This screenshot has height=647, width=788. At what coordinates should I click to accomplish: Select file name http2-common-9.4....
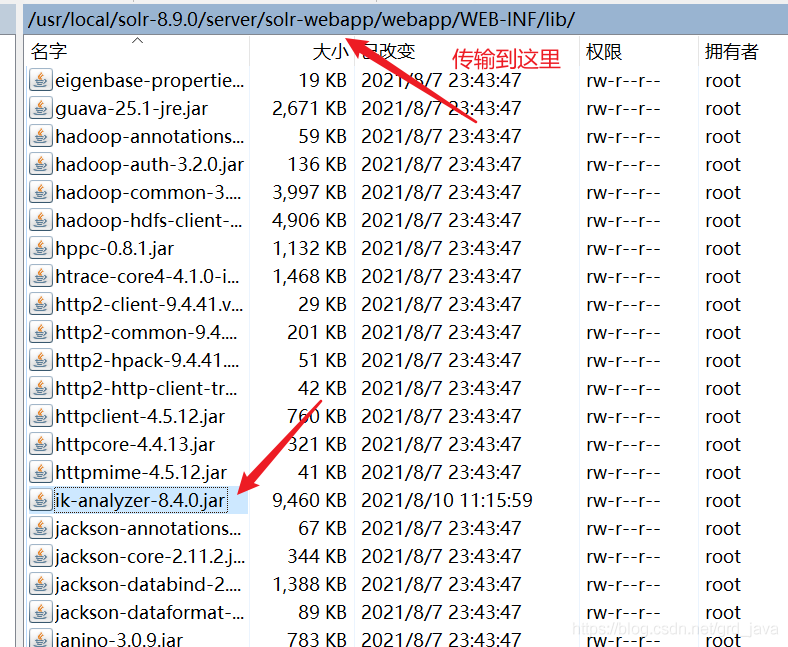coord(146,333)
